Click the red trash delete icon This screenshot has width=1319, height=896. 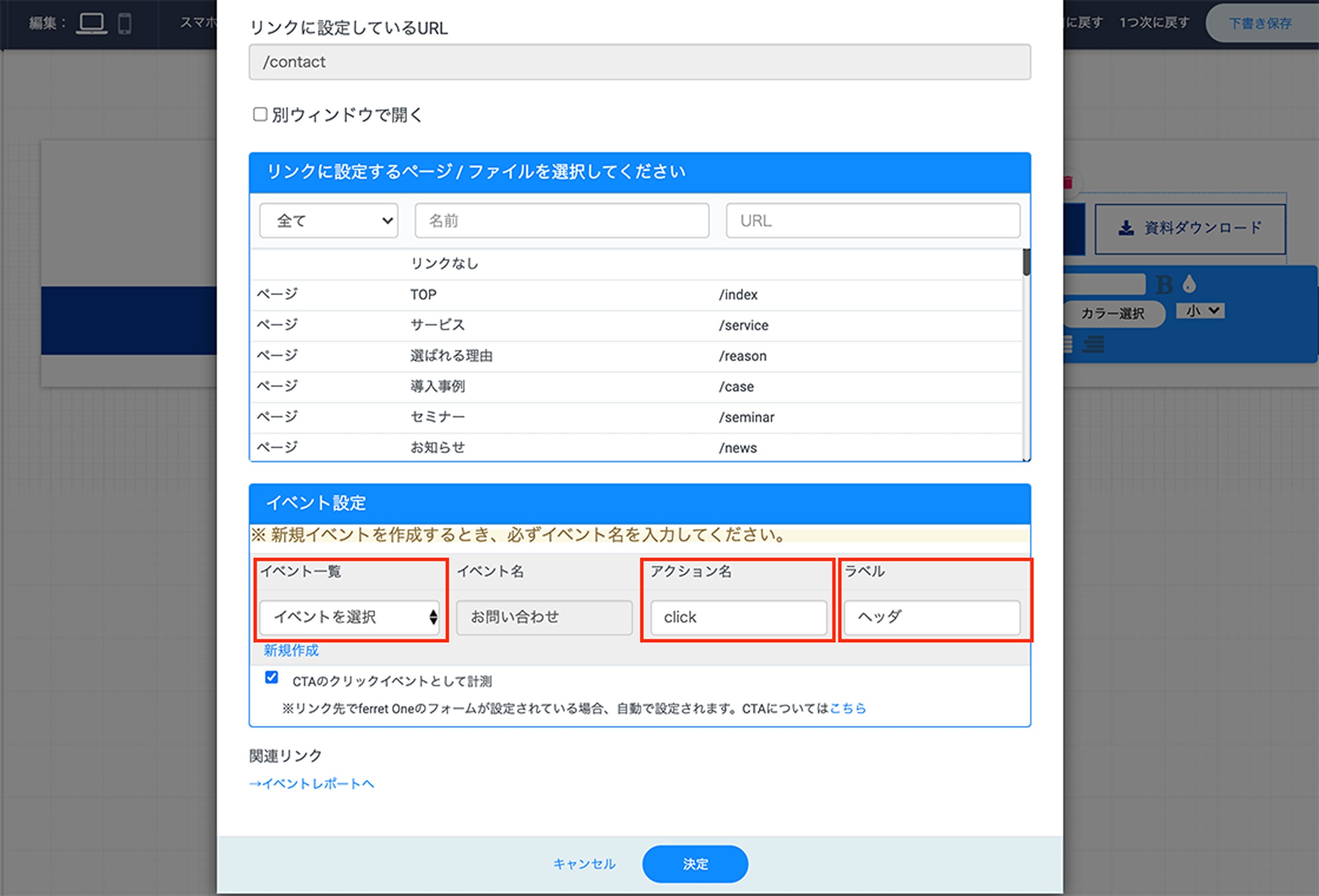tap(1068, 183)
